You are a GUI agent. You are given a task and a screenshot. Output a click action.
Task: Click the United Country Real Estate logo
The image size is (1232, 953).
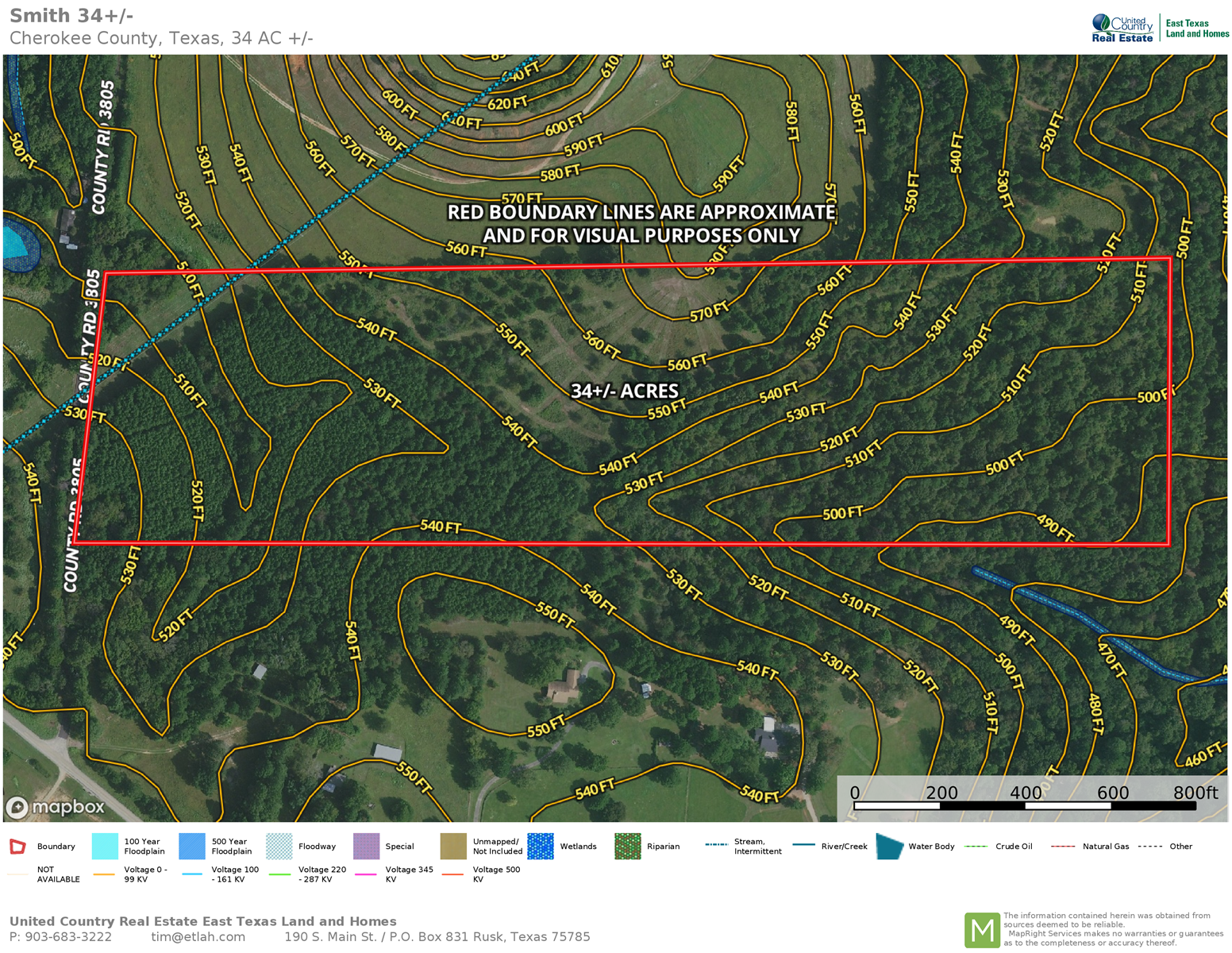point(1122,28)
